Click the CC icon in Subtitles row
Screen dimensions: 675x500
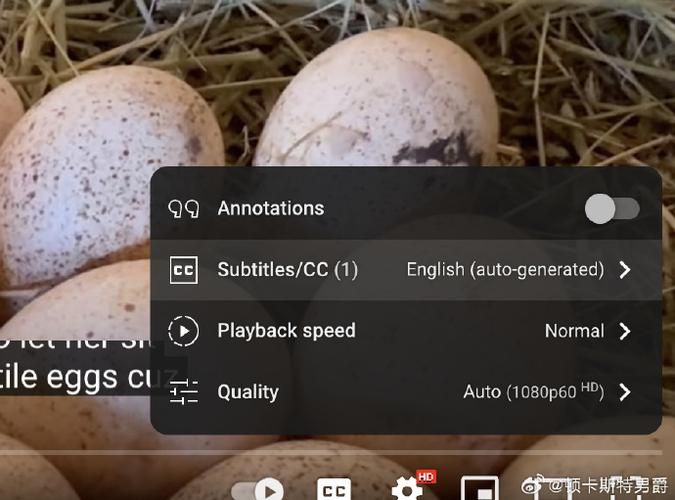pos(184,270)
